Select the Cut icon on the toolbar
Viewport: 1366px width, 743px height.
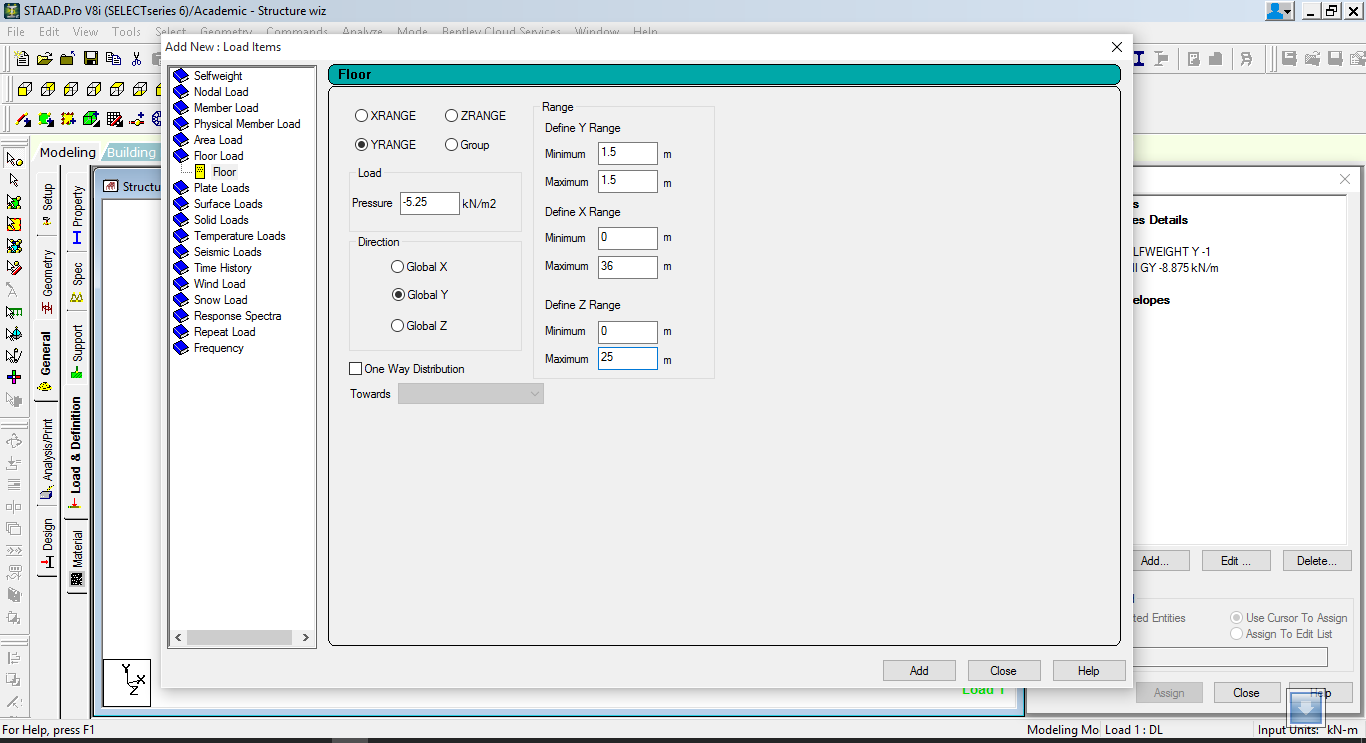pos(135,58)
